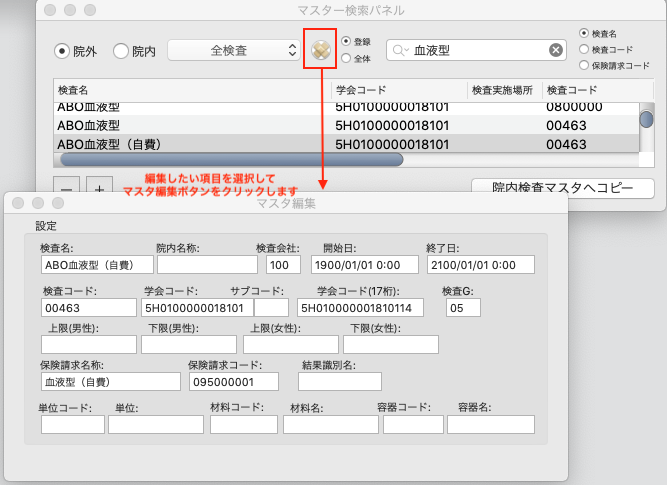Click the 単位 input field
Screen dimensions: 667x485
[156, 425]
